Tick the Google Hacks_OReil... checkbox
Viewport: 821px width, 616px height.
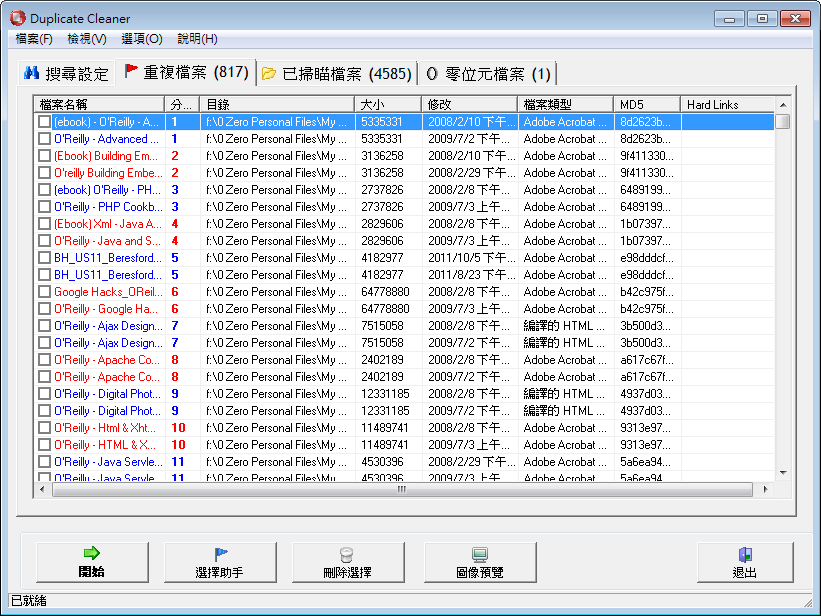[45, 292]
